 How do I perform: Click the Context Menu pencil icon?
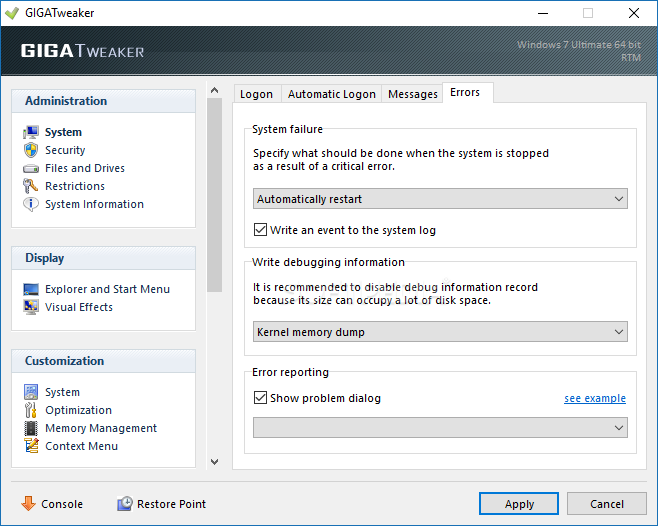click(x=31, y=446)
